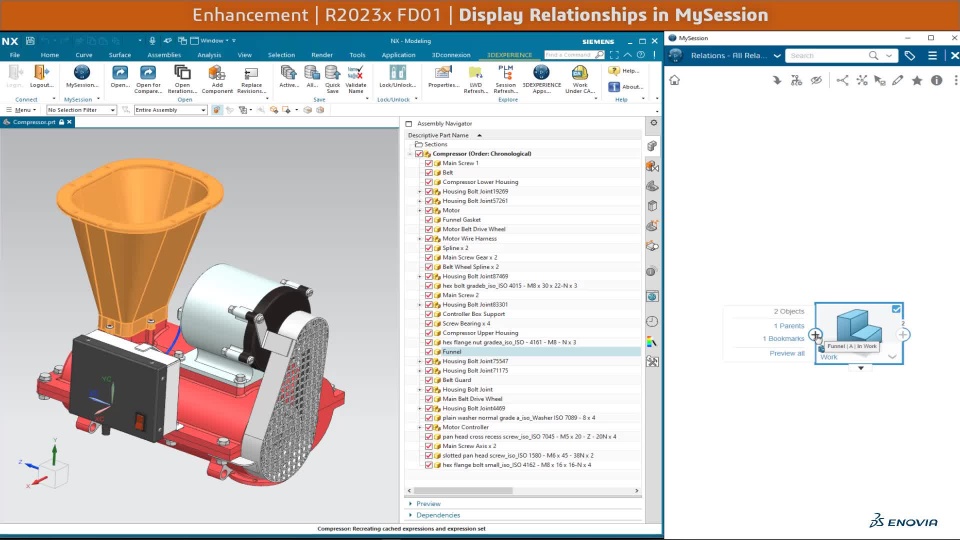
Task: Click the Preview all link in MySession
Action: coord(787,353)
